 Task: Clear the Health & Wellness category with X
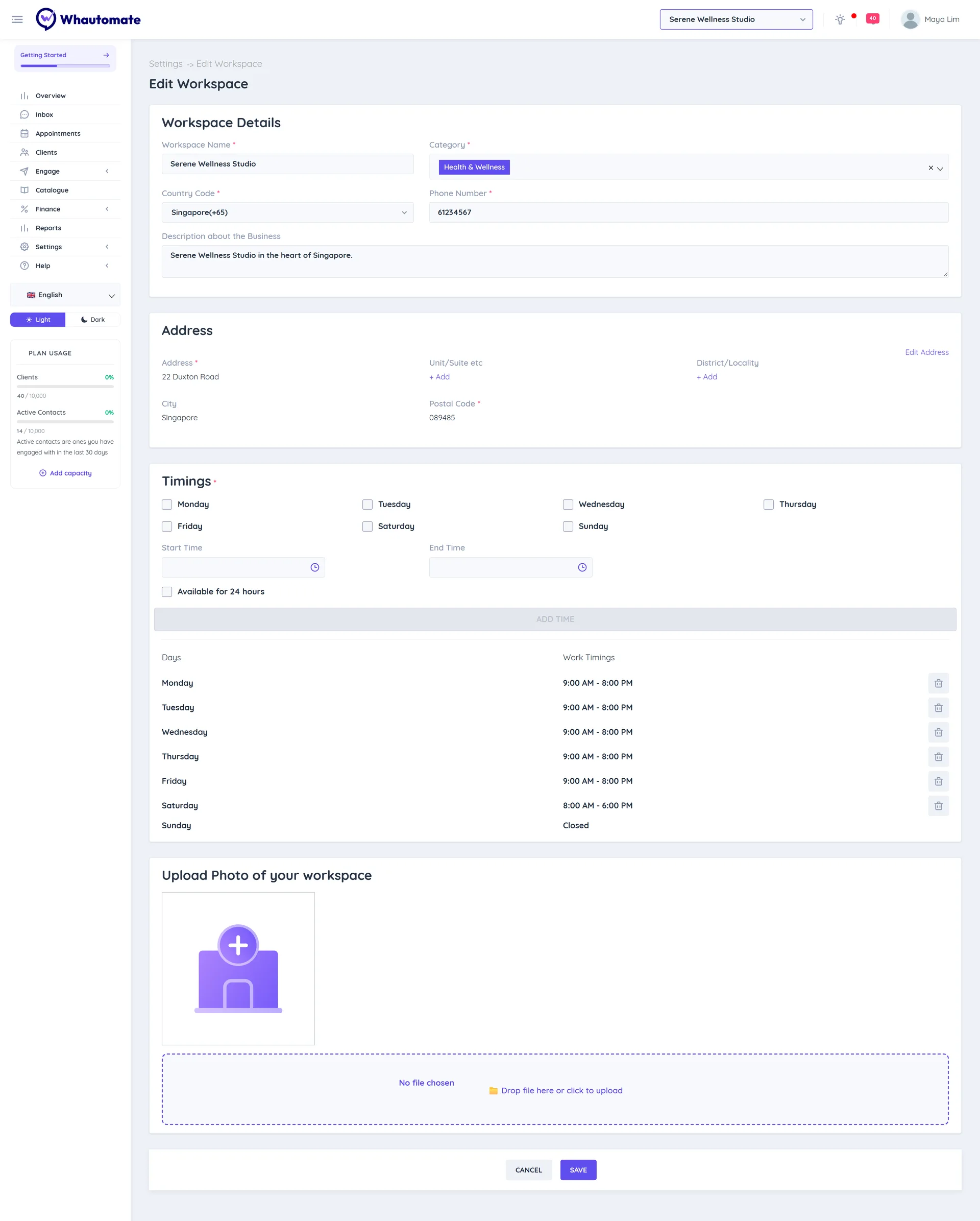[x=930, y=167]
